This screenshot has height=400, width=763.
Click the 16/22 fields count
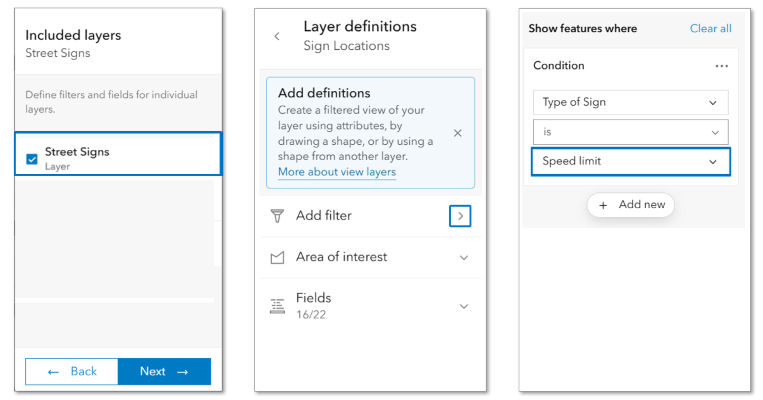311,315
